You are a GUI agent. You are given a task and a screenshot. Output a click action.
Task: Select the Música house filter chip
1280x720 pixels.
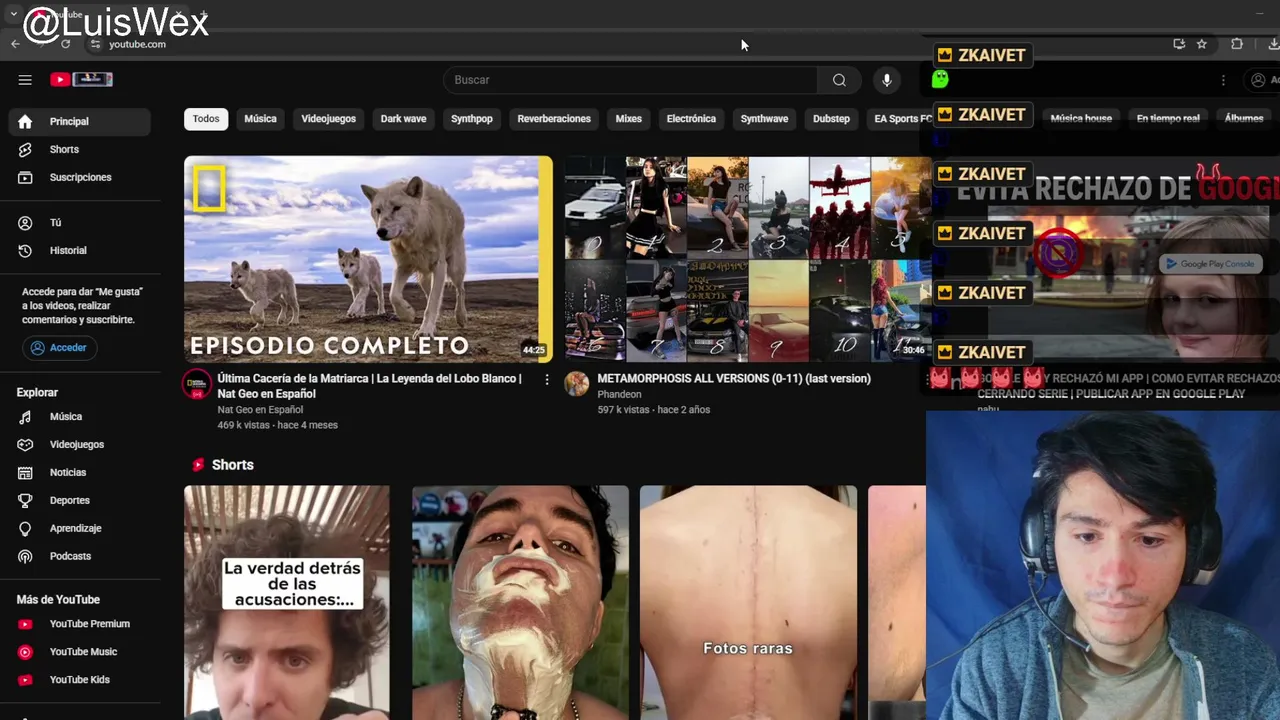(1081, 119)
